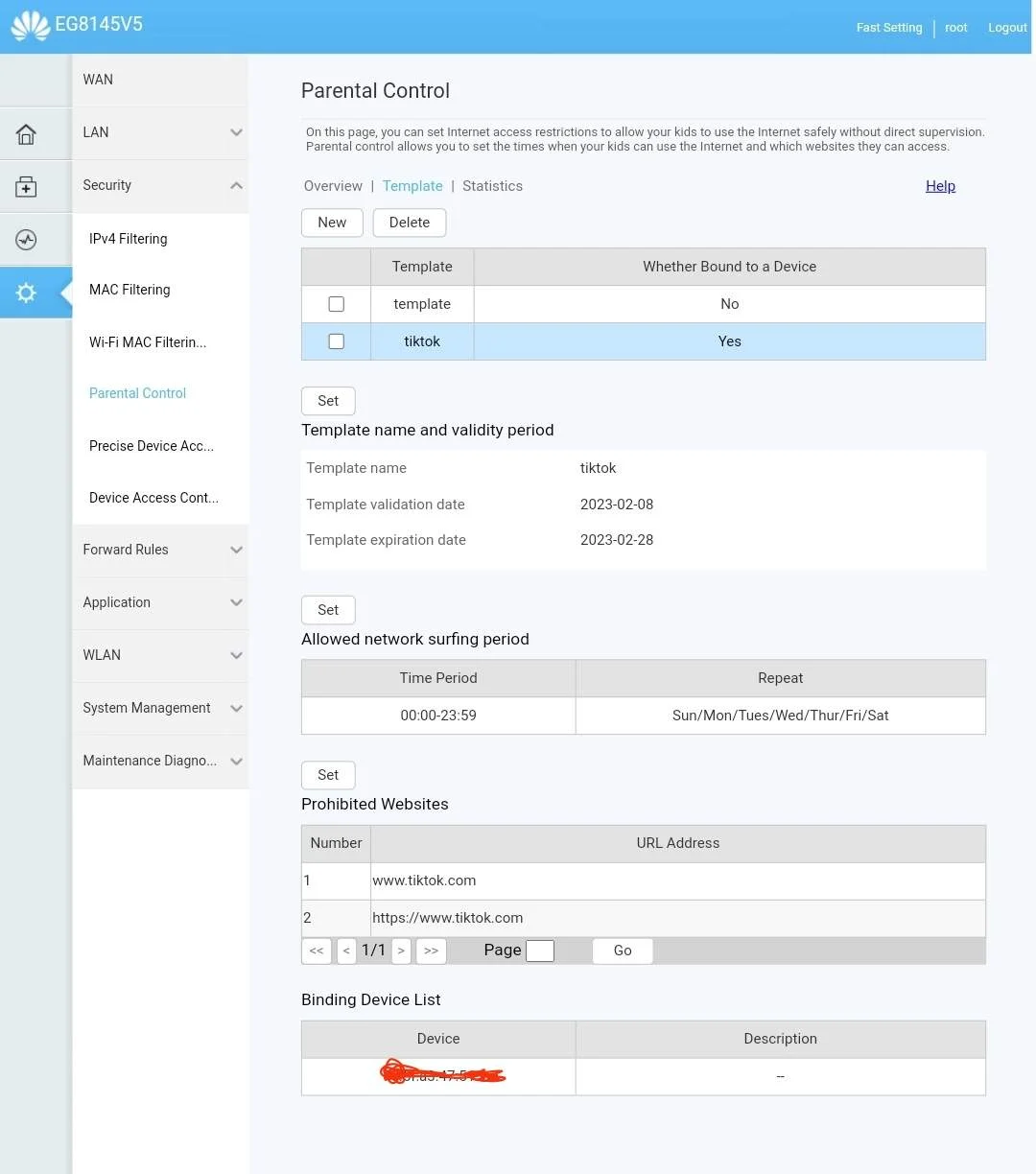Open the Advanced settings gear icon
This screenshot has width=1036, height=1174.
[x=26, y=293]
